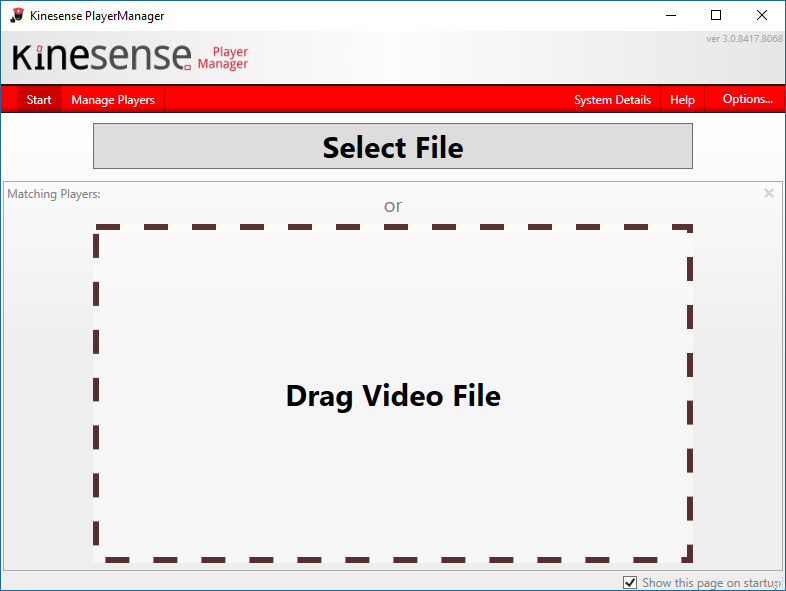The height and width of the screenshot is (591, 786).
Task: Click the version number text
Action: tap(744, 39)
